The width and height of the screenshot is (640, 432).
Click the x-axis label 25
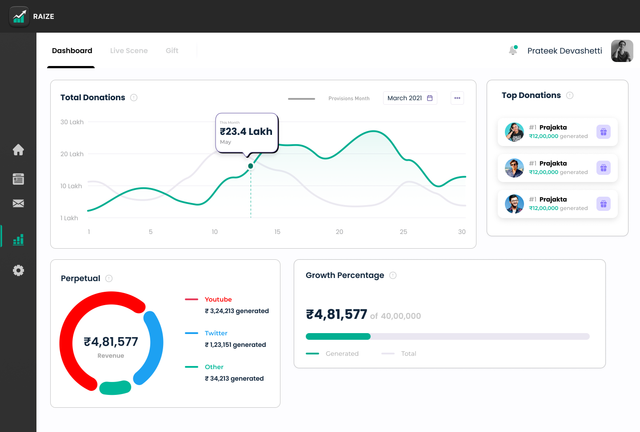[403, 232]
